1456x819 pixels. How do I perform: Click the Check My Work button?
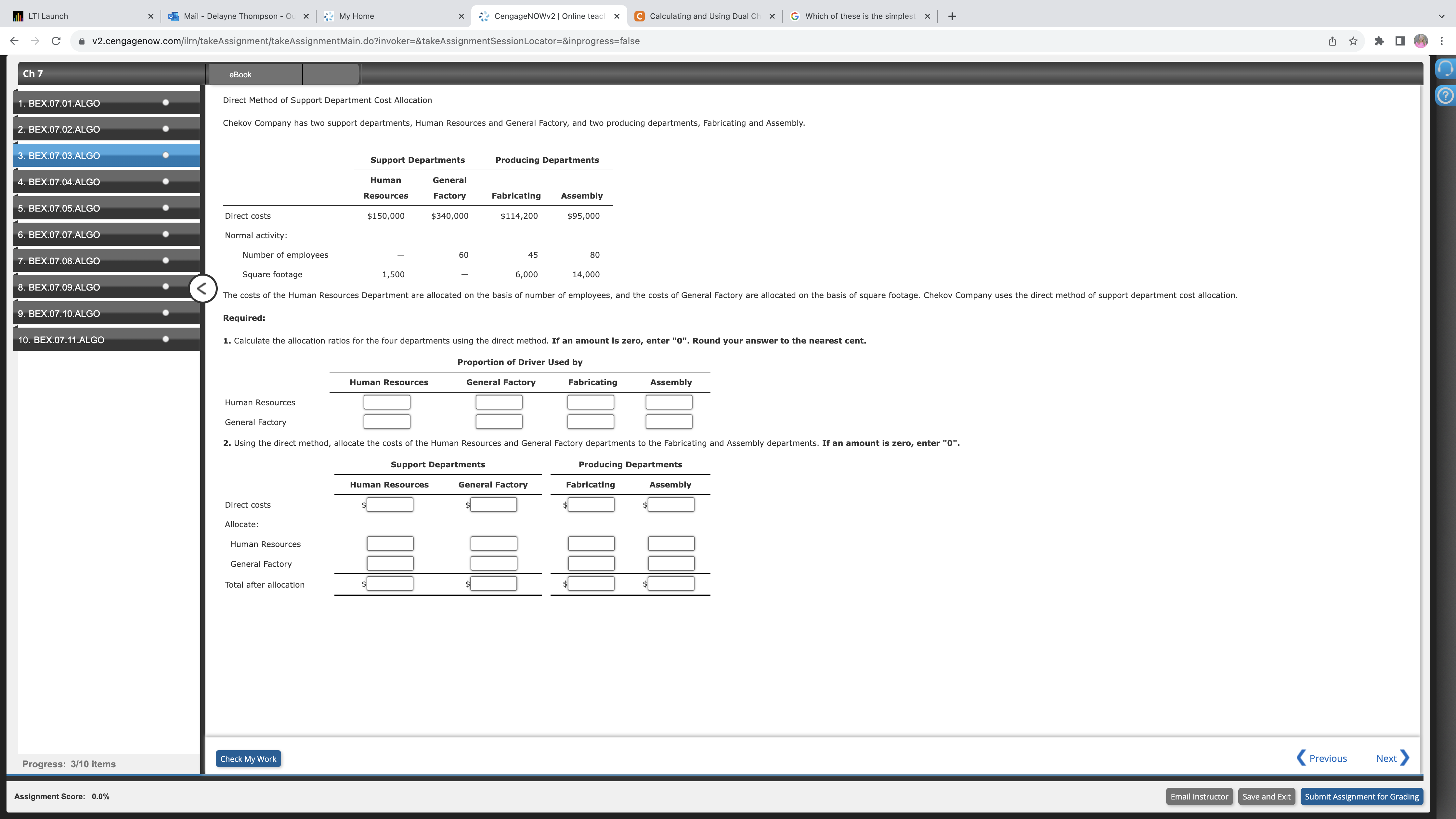(248, 759)
